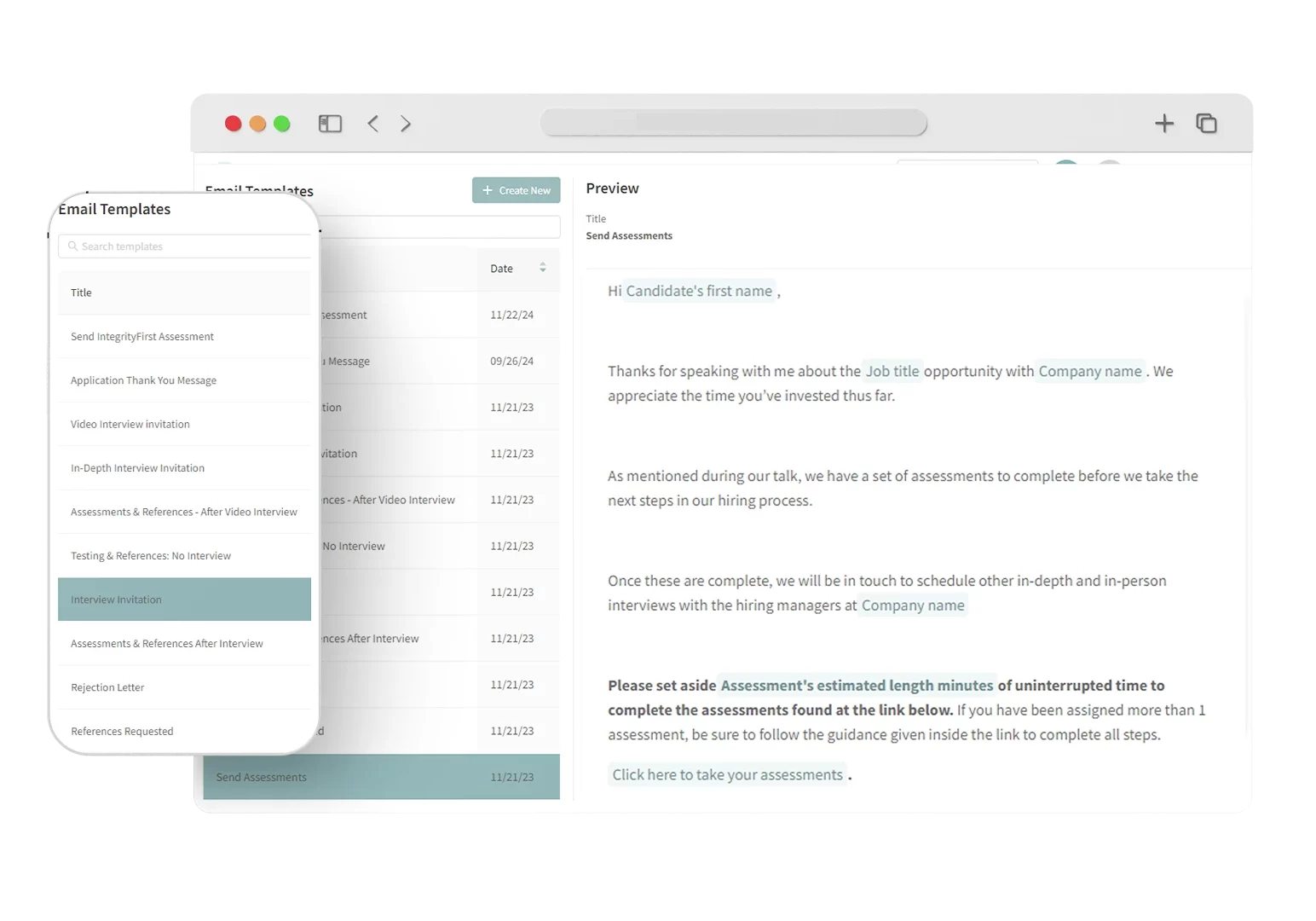
Task: Click the back navigation arrow in the browser toolbar
Action: tap(372, 123)
